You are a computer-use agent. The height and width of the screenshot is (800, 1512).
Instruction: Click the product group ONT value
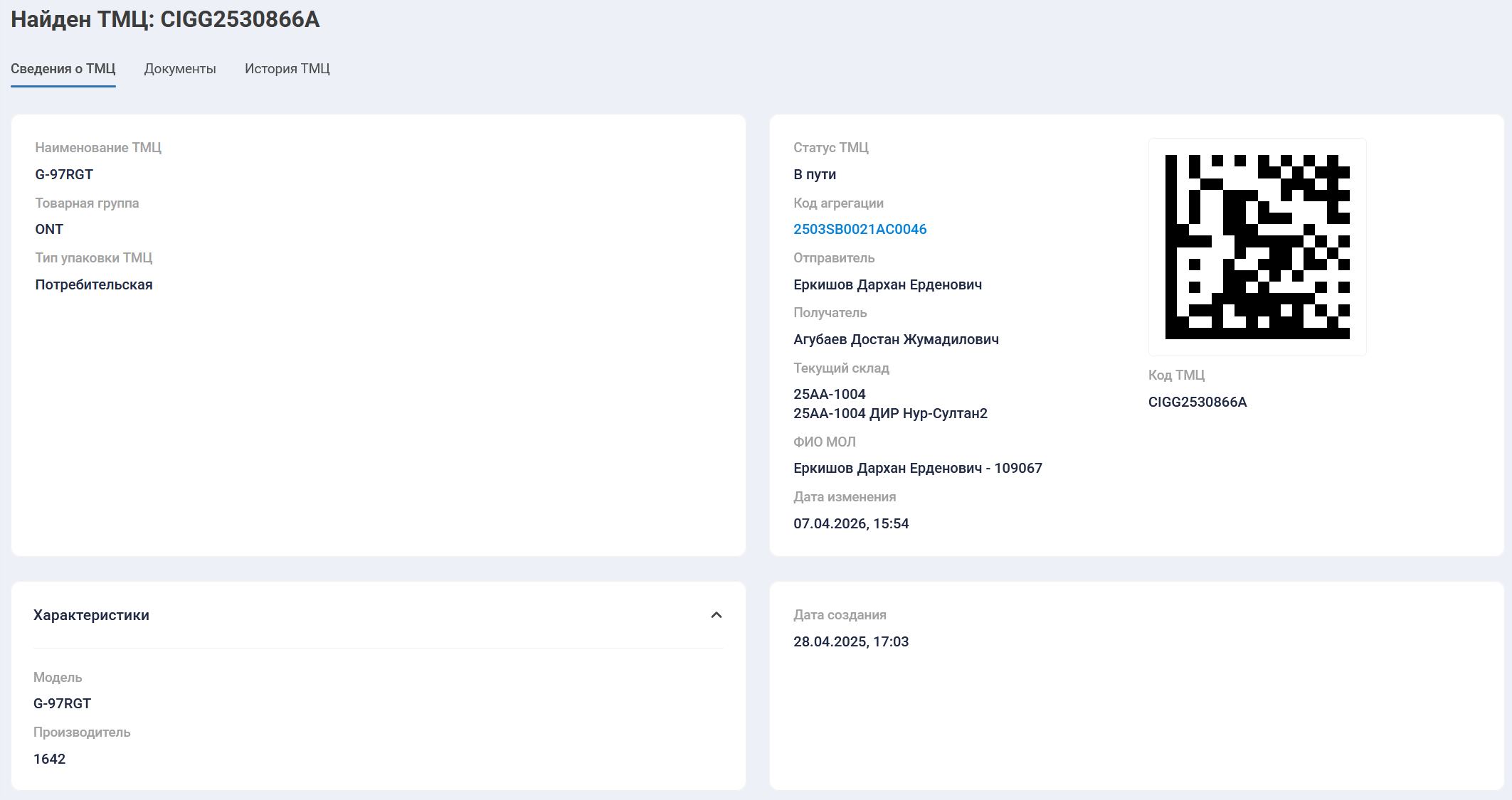coord(49,229)
